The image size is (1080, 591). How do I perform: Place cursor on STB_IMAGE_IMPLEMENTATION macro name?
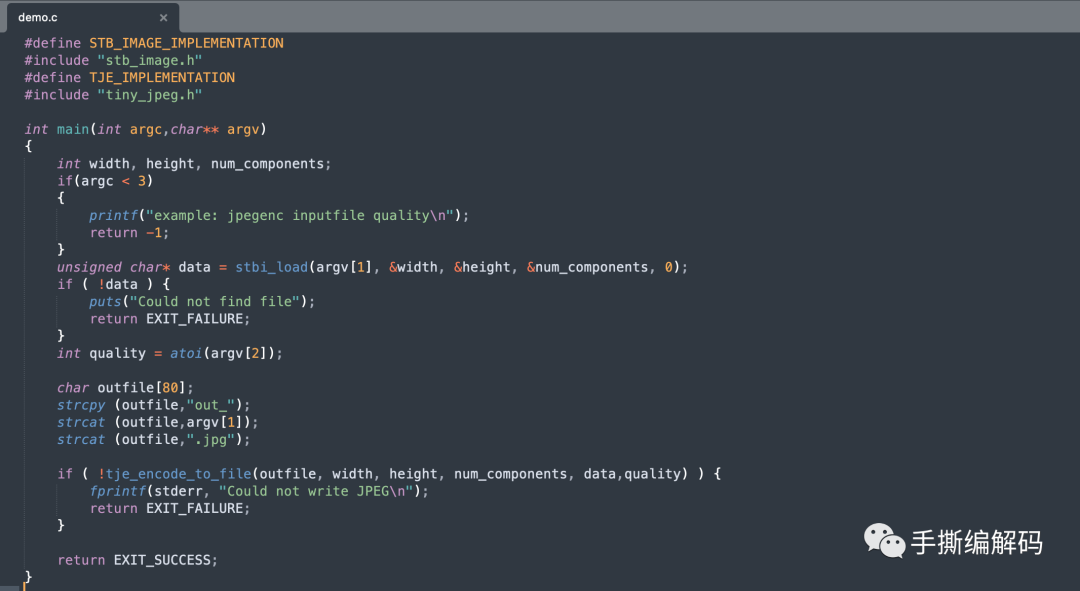[186, 43]
